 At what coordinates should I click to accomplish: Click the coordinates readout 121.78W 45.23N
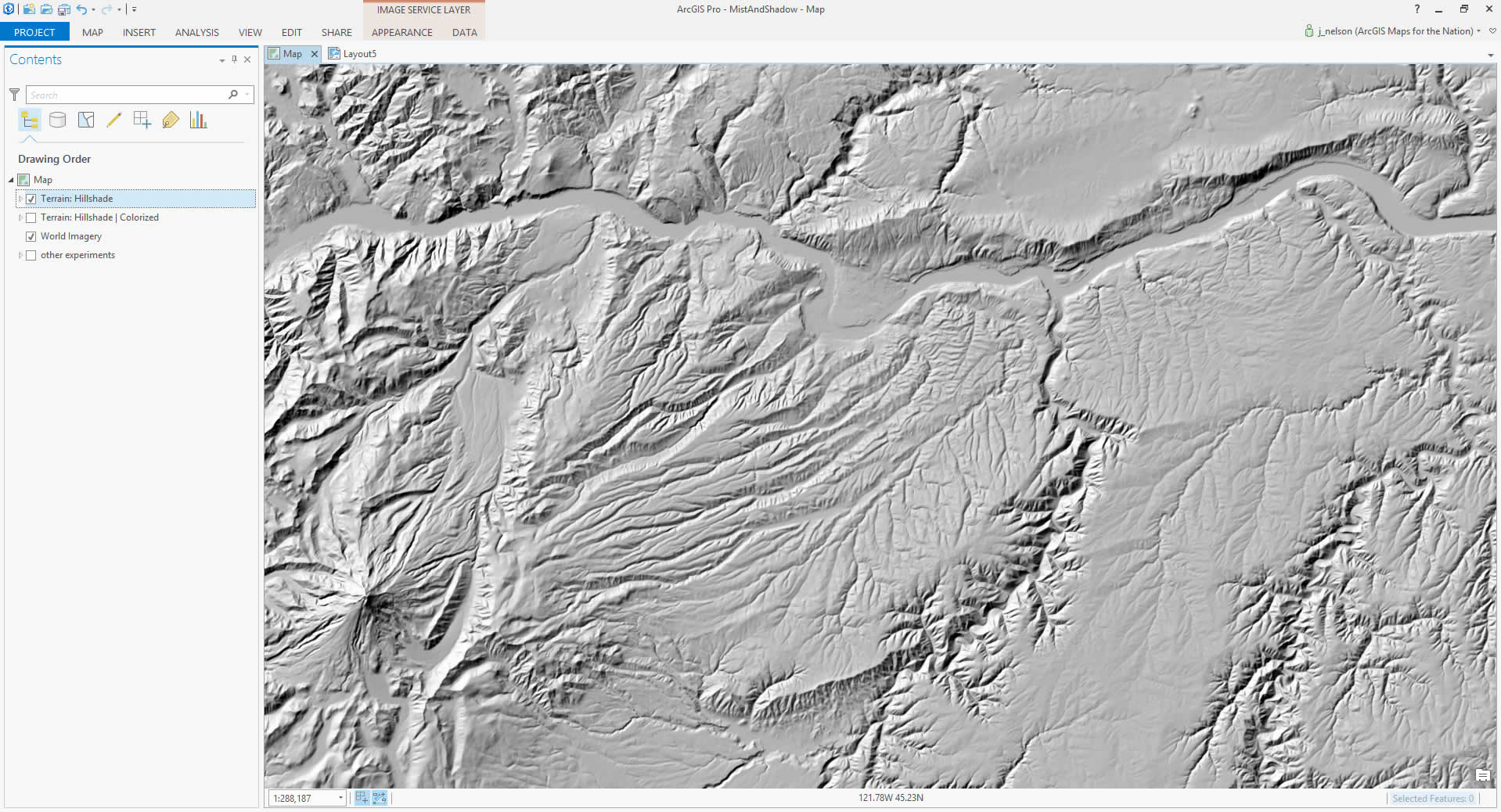coord(891,798)
